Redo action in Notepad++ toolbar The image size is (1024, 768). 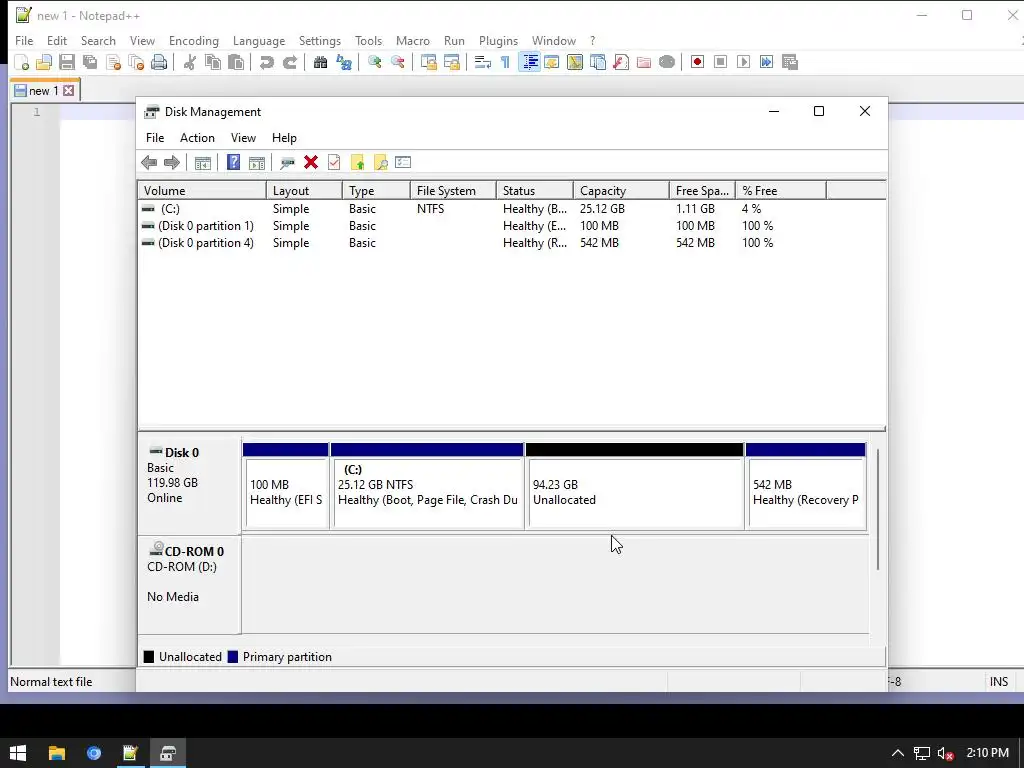pos(290,62)
